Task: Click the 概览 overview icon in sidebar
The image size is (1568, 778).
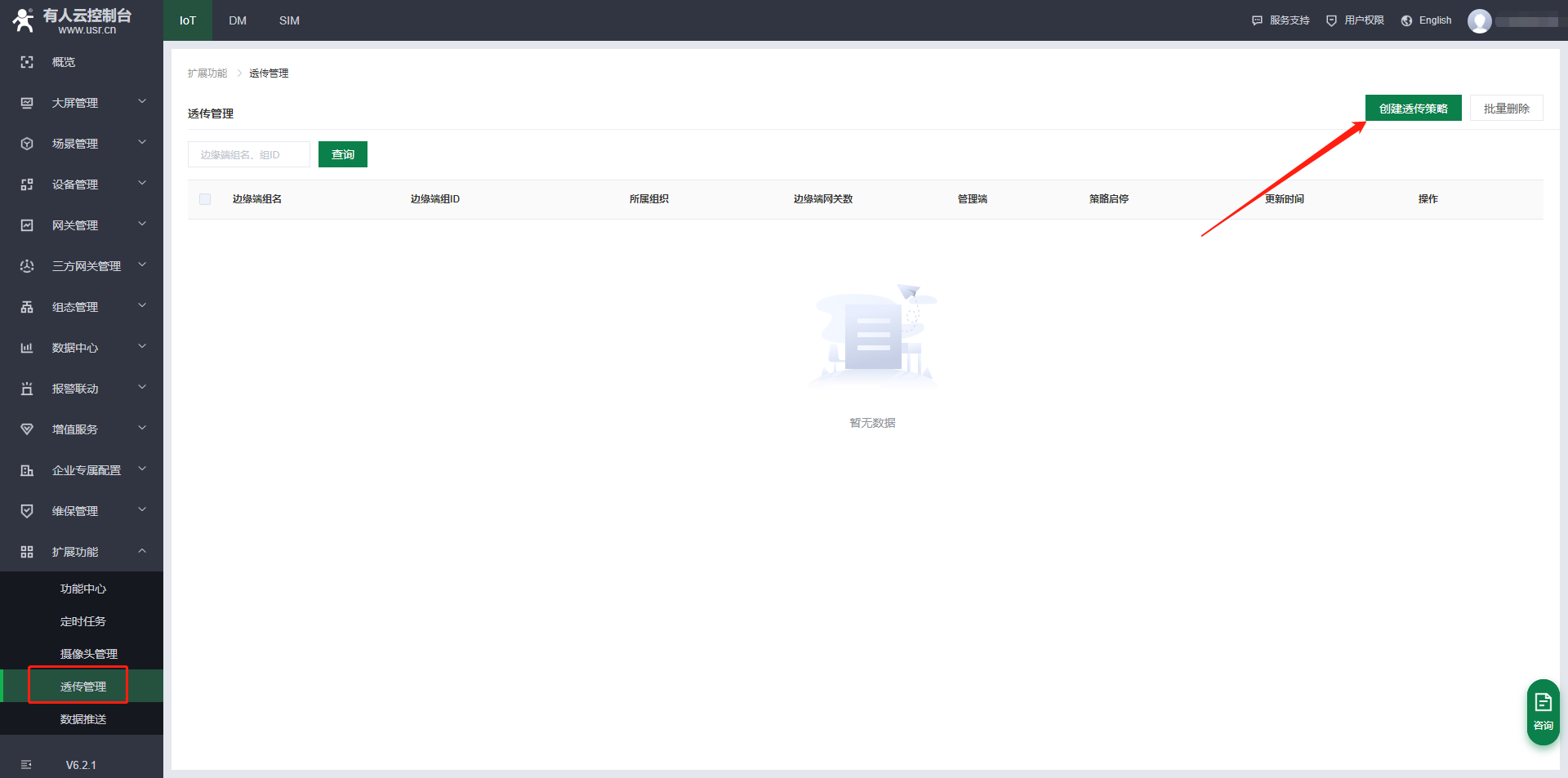Action: click(x=27, y=62)
